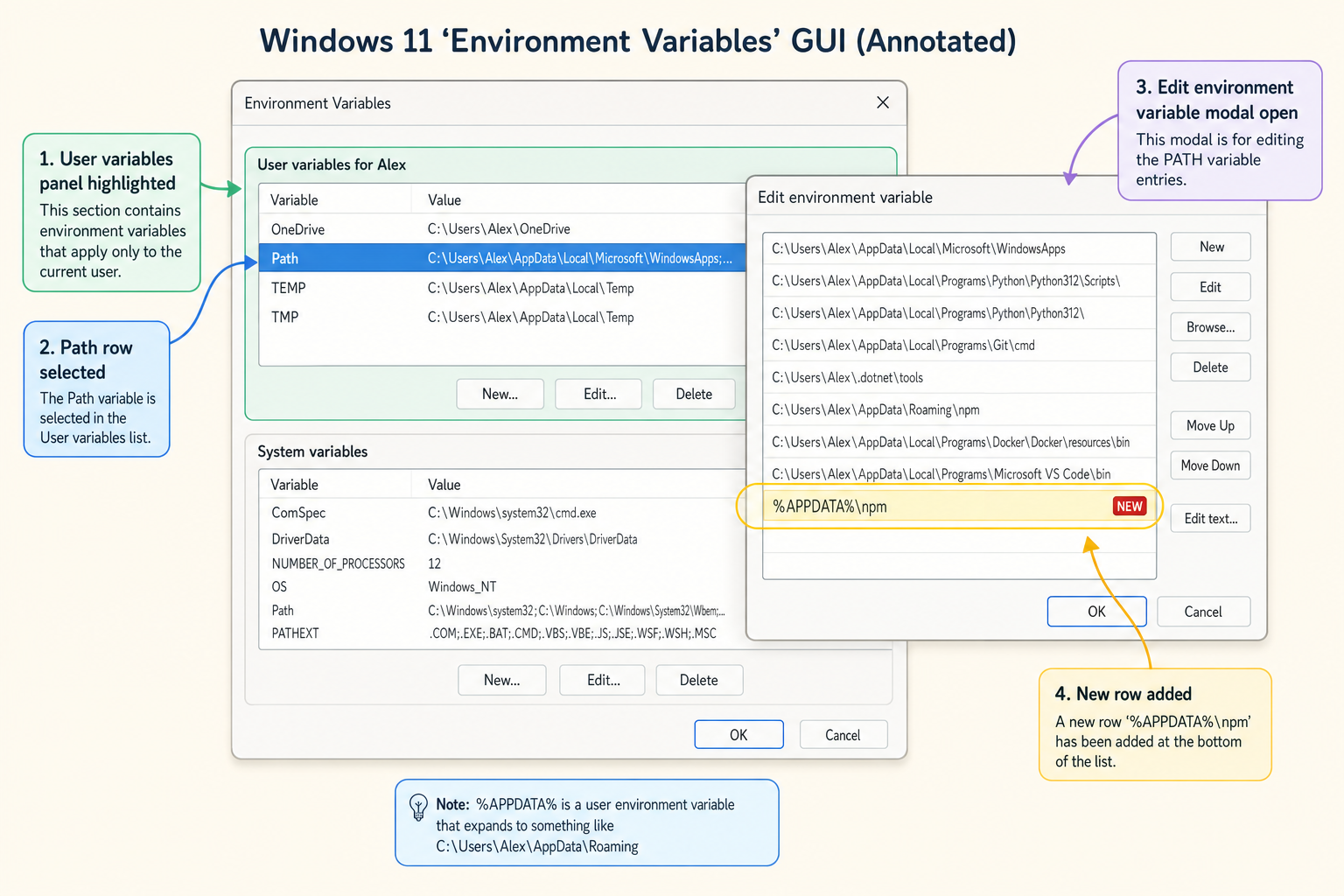Click the PATHEXT value .COM;.EXE;.BAT list

click(x=572, y=633)
